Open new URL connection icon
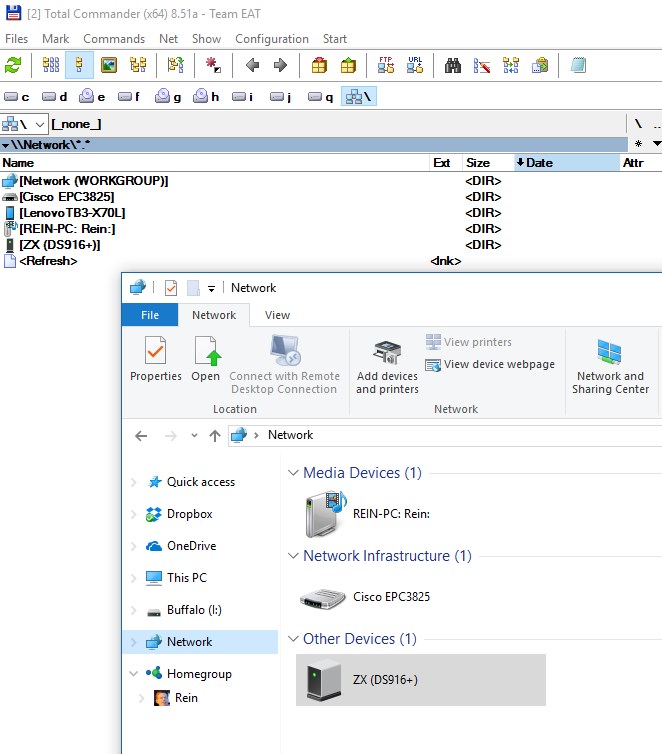Screen dimensions: 662x754 coord(415,65)
